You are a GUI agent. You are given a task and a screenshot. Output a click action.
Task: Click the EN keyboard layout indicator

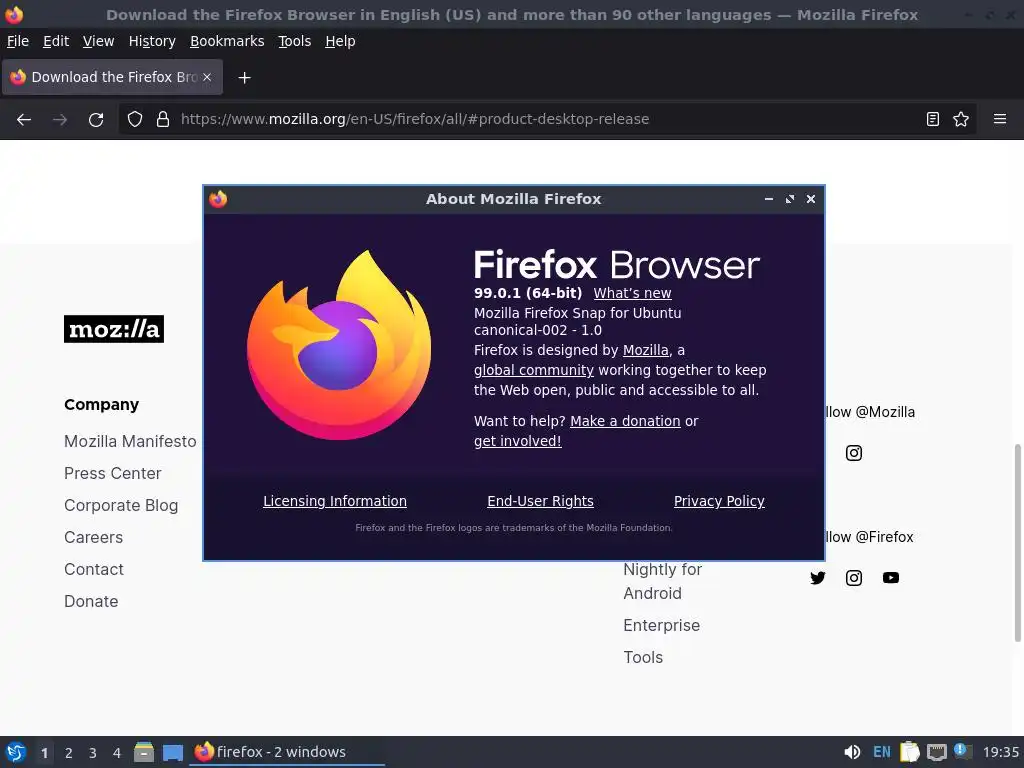click(x=882, y=752)
